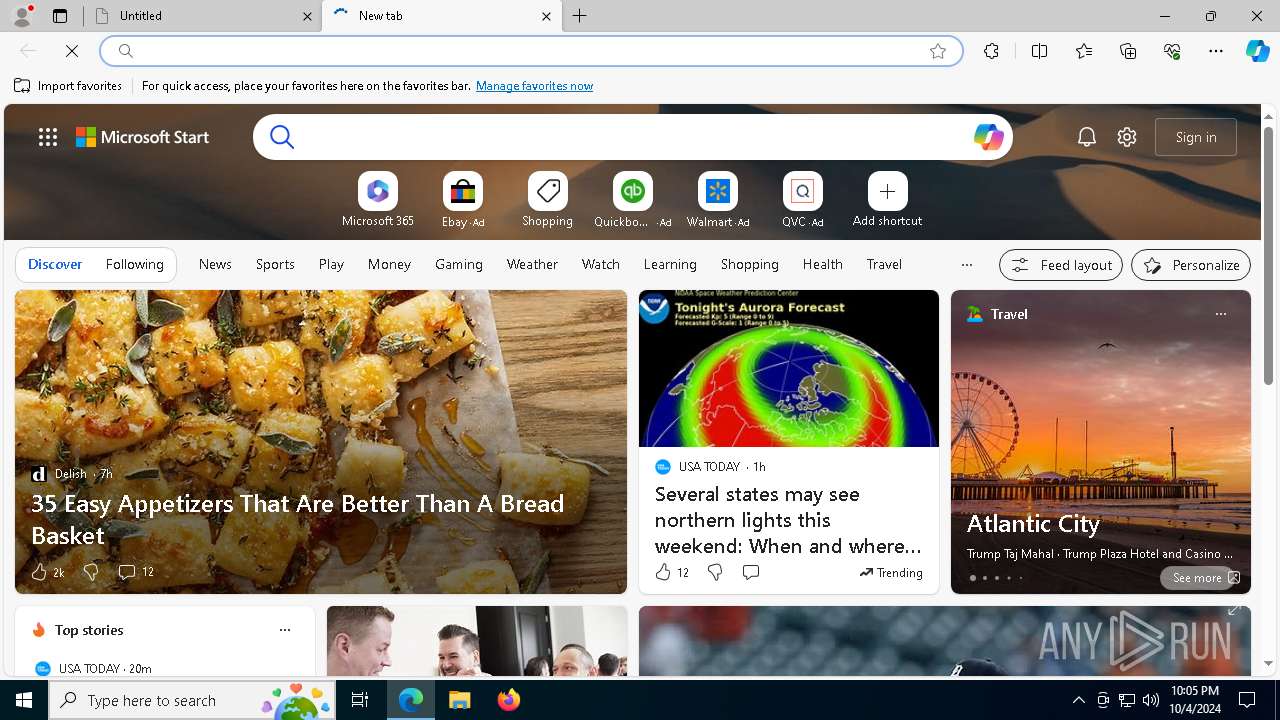Open the volume control in system tray

[x=1151, y=700]
